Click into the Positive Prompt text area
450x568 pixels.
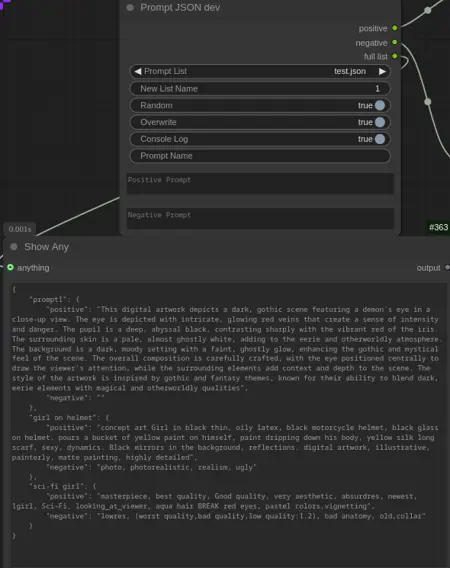(x=260, y=183)
